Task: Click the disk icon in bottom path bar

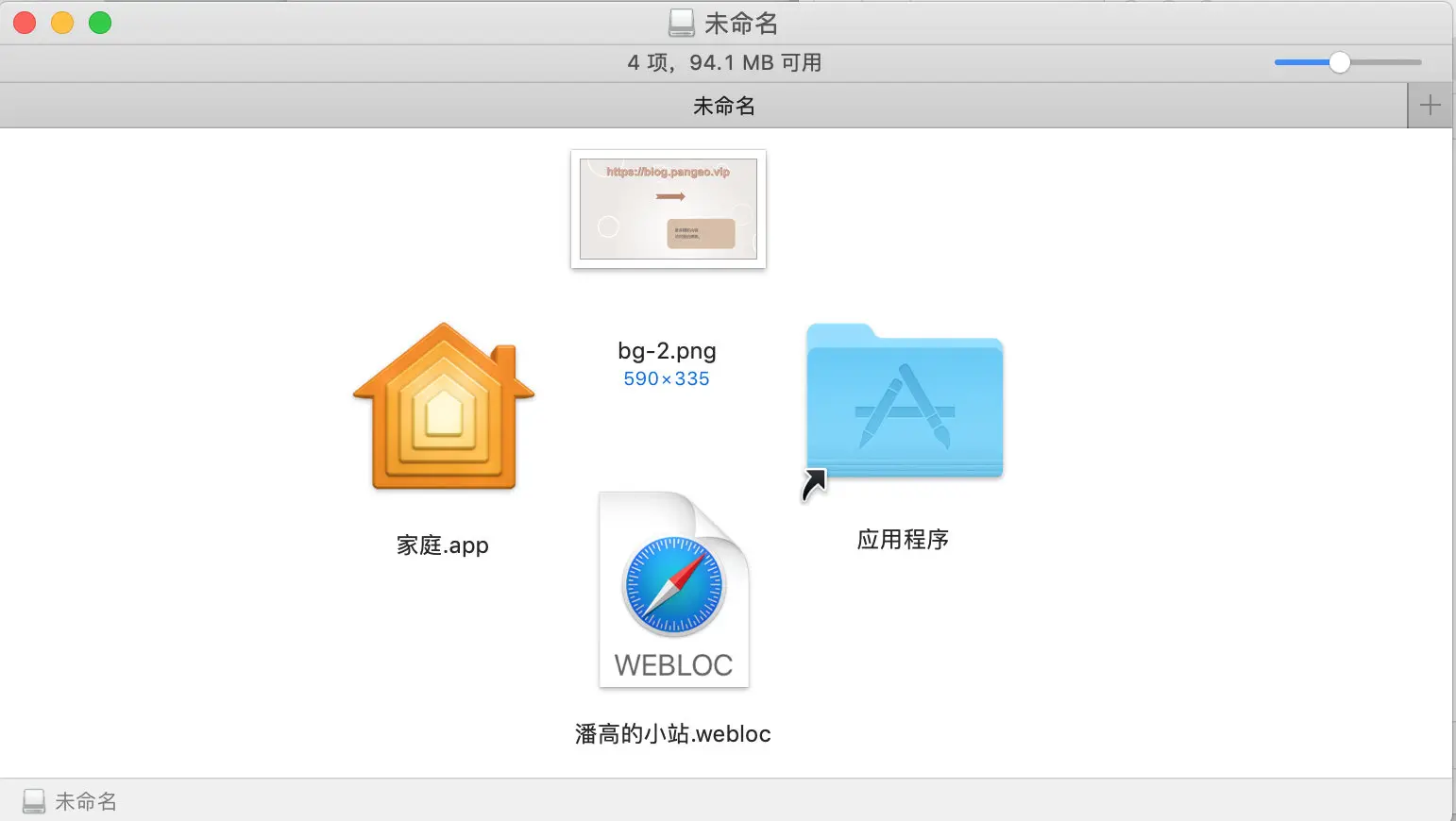Action: coord(34,801)
